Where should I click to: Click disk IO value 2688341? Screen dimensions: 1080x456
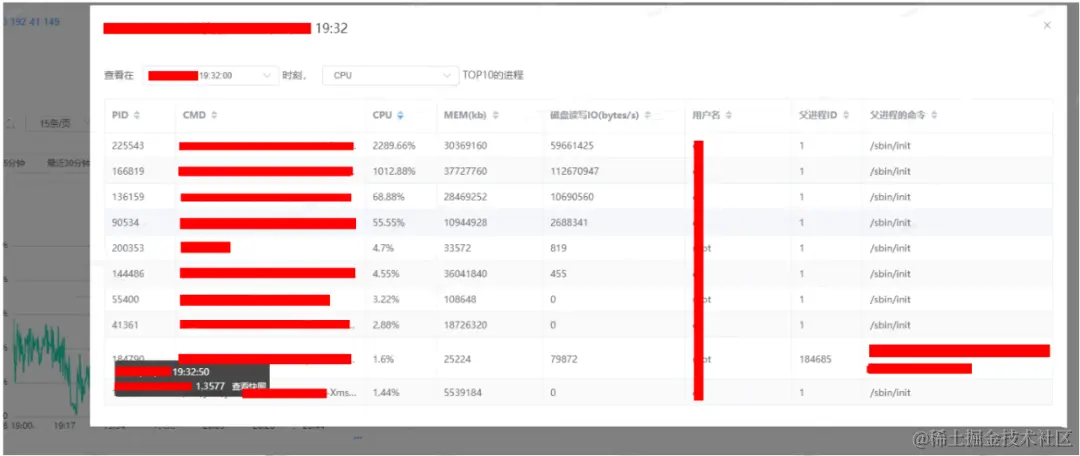click(x=570, y=222)
